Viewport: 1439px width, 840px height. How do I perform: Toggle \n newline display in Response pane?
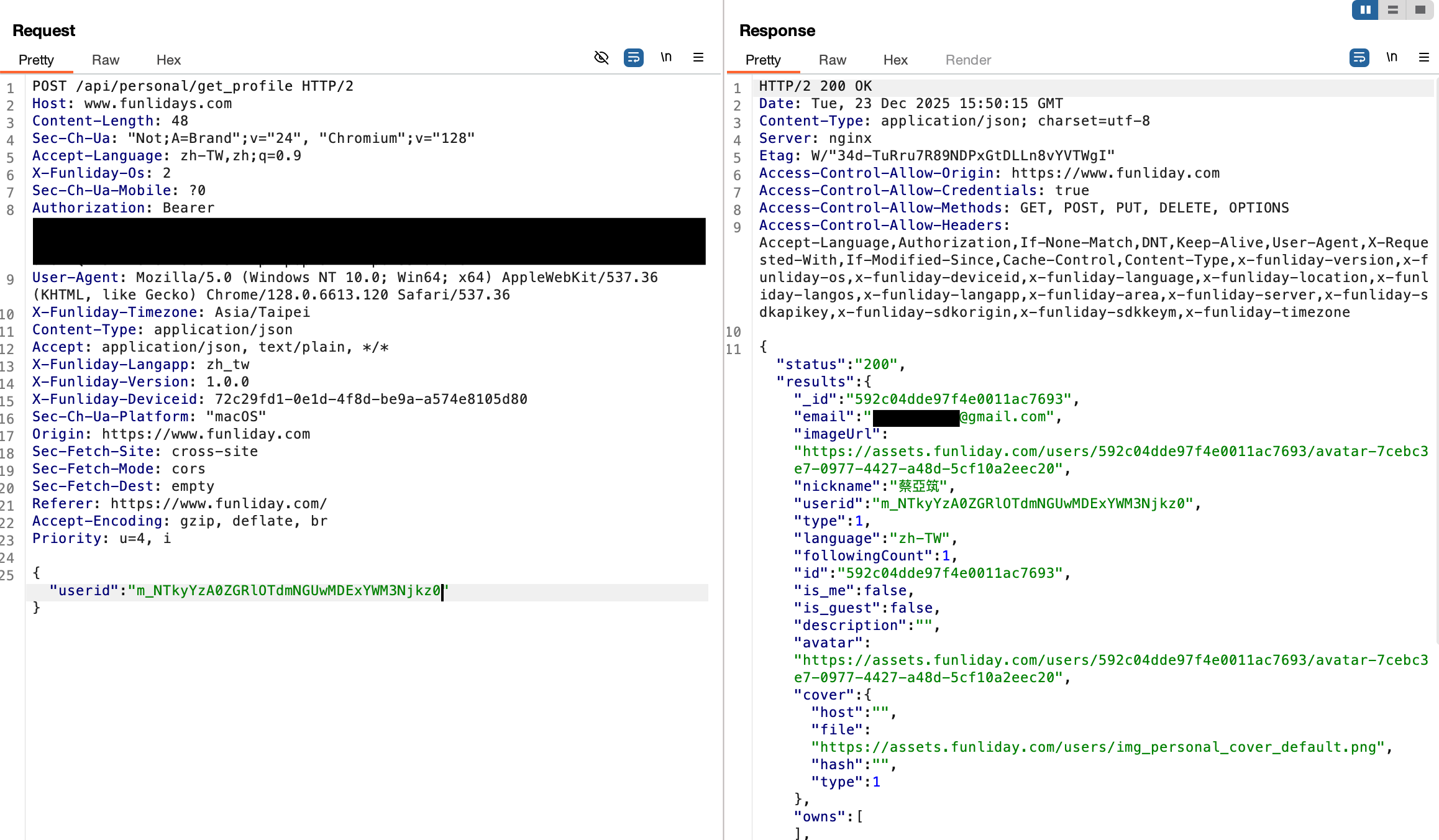(x=1392, y=57)
